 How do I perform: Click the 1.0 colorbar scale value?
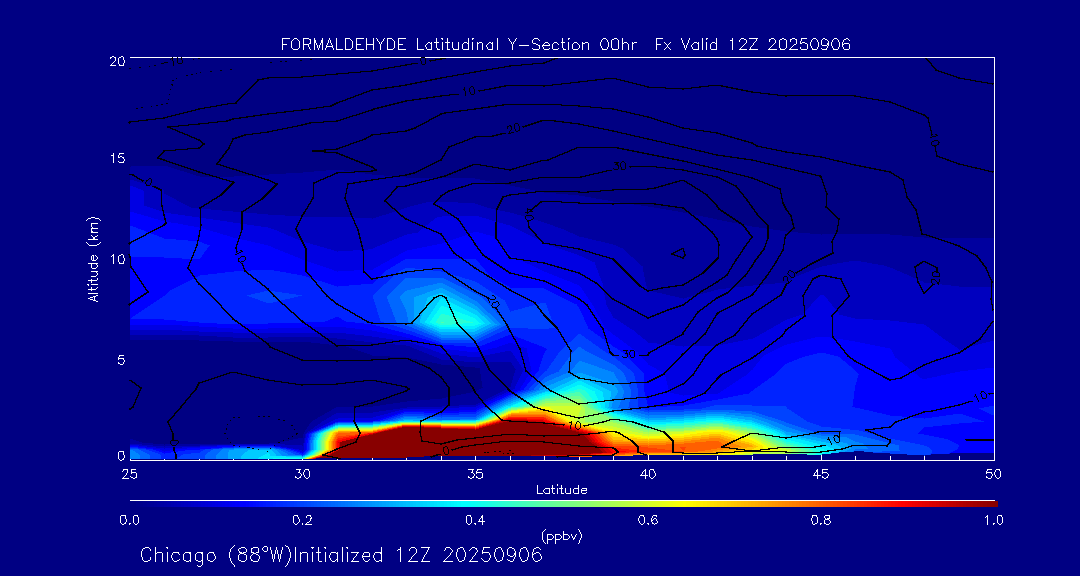(x=993, y=520)
